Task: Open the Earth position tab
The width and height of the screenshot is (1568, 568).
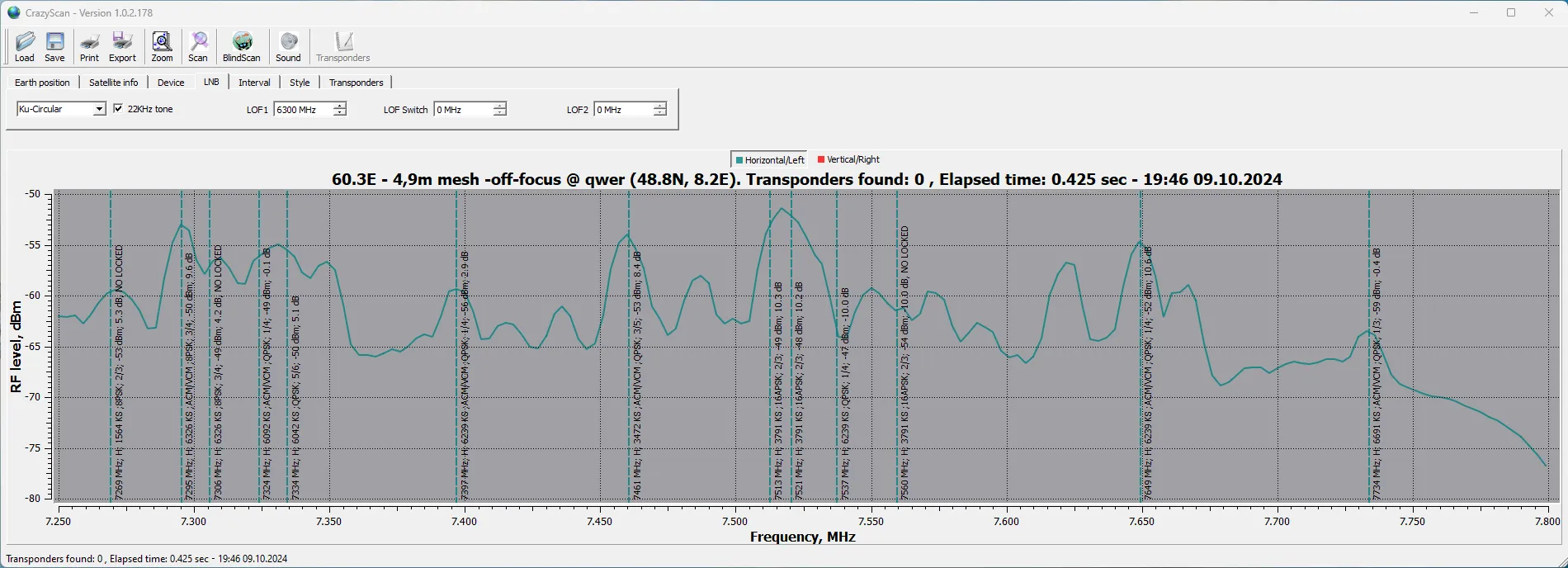Action: point(42,83)
